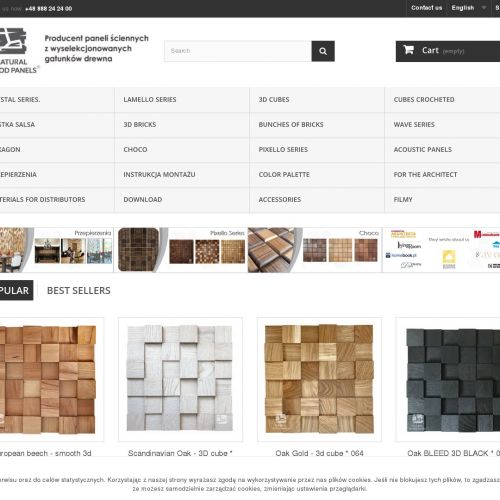Viewport: 500px width, 500px height.
Task: Click the Natural Wood Panels logo
Action: pos(19,51)
